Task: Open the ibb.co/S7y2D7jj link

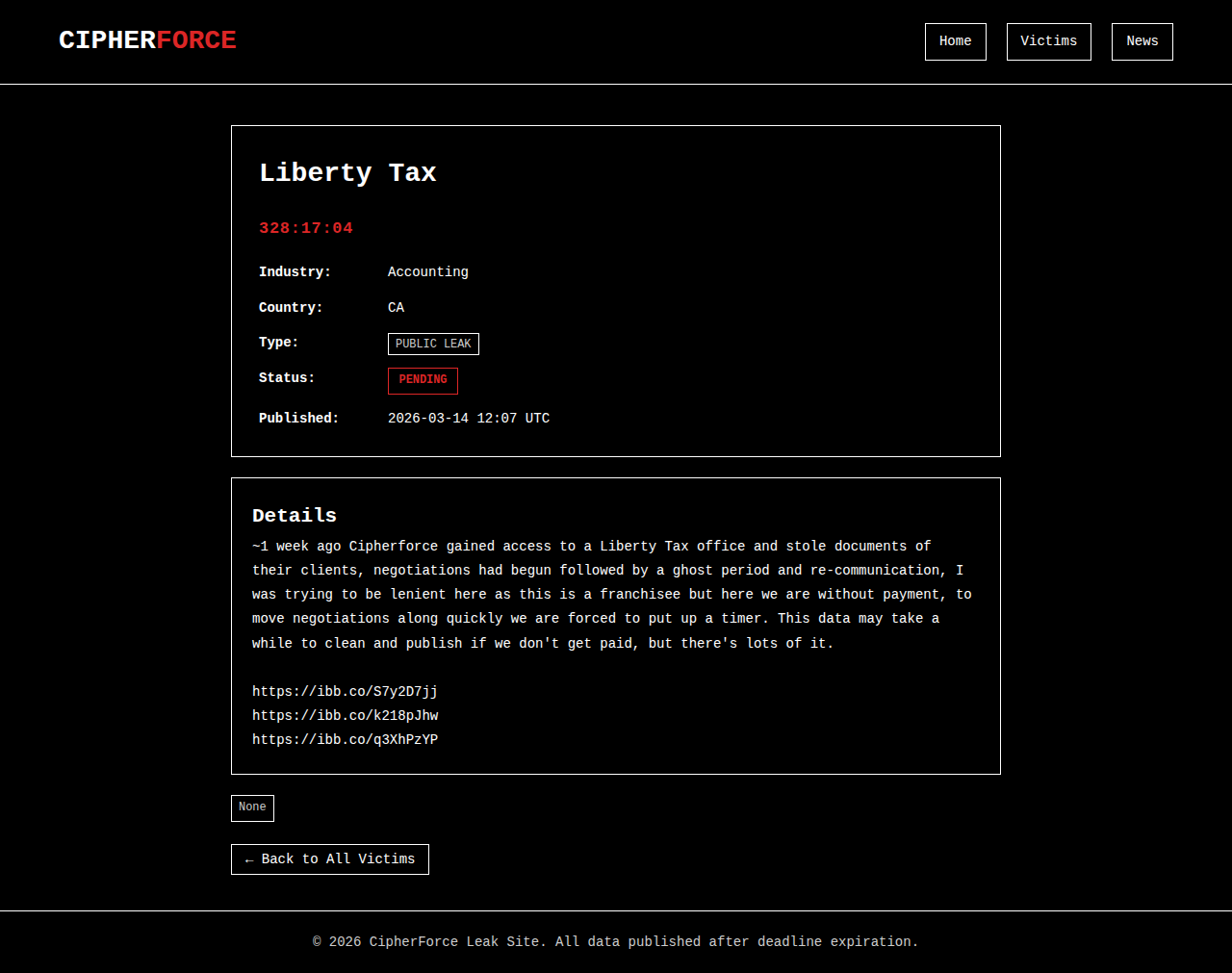Action: (x=345, y=692)
